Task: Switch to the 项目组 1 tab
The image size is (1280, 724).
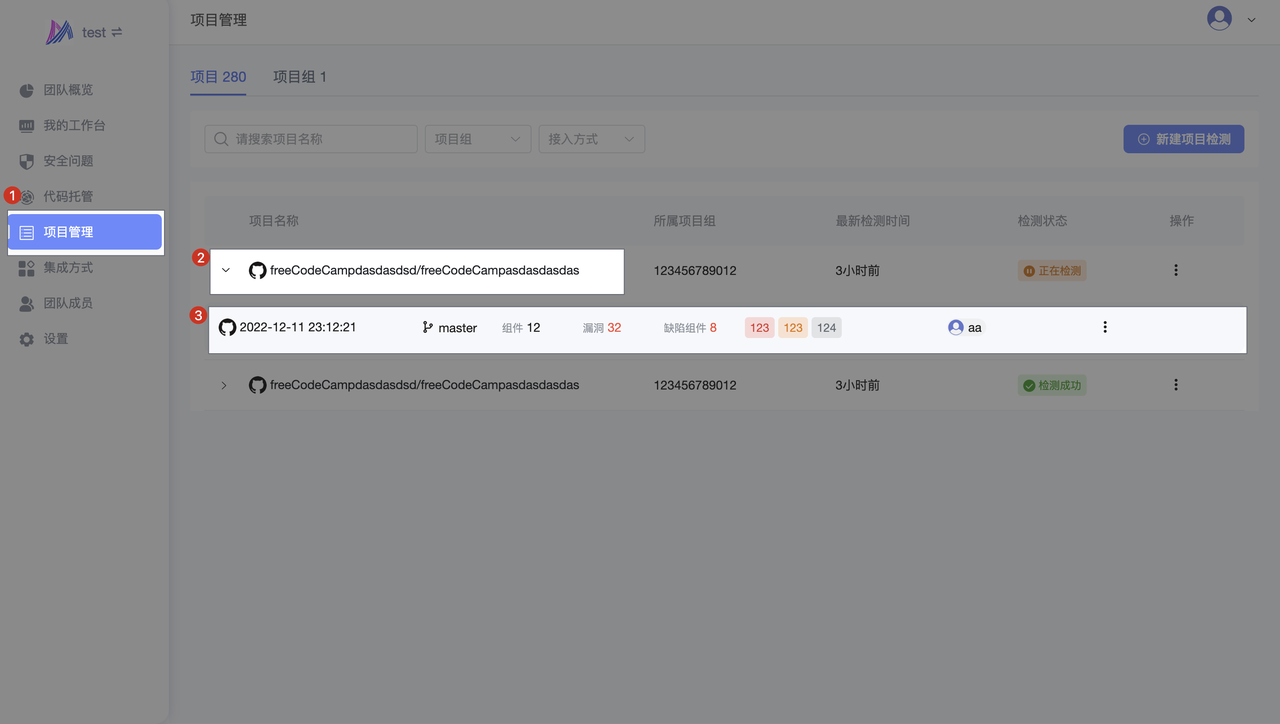Action: [x=300, y=77]
